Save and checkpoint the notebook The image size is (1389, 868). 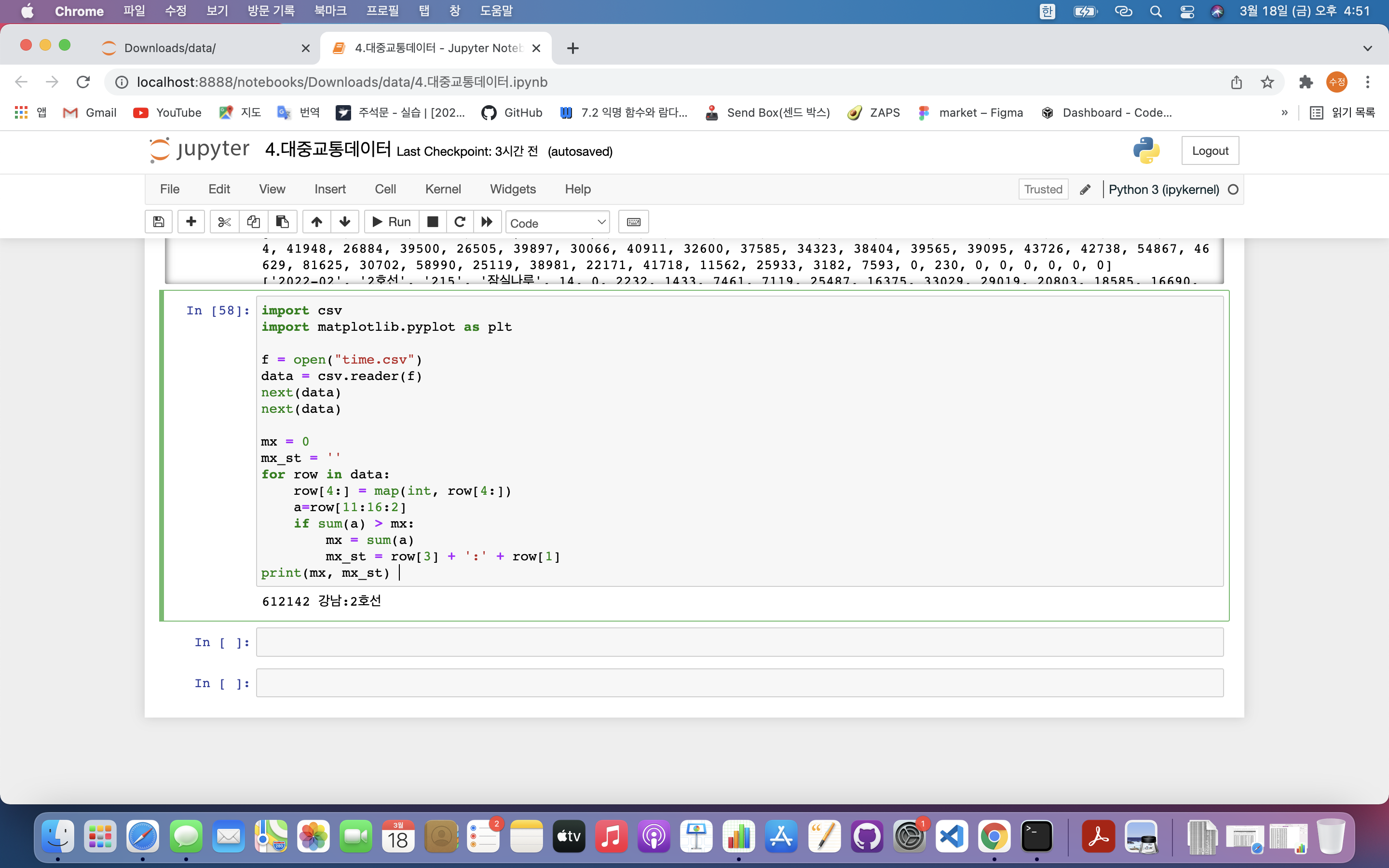click(159, 222)
